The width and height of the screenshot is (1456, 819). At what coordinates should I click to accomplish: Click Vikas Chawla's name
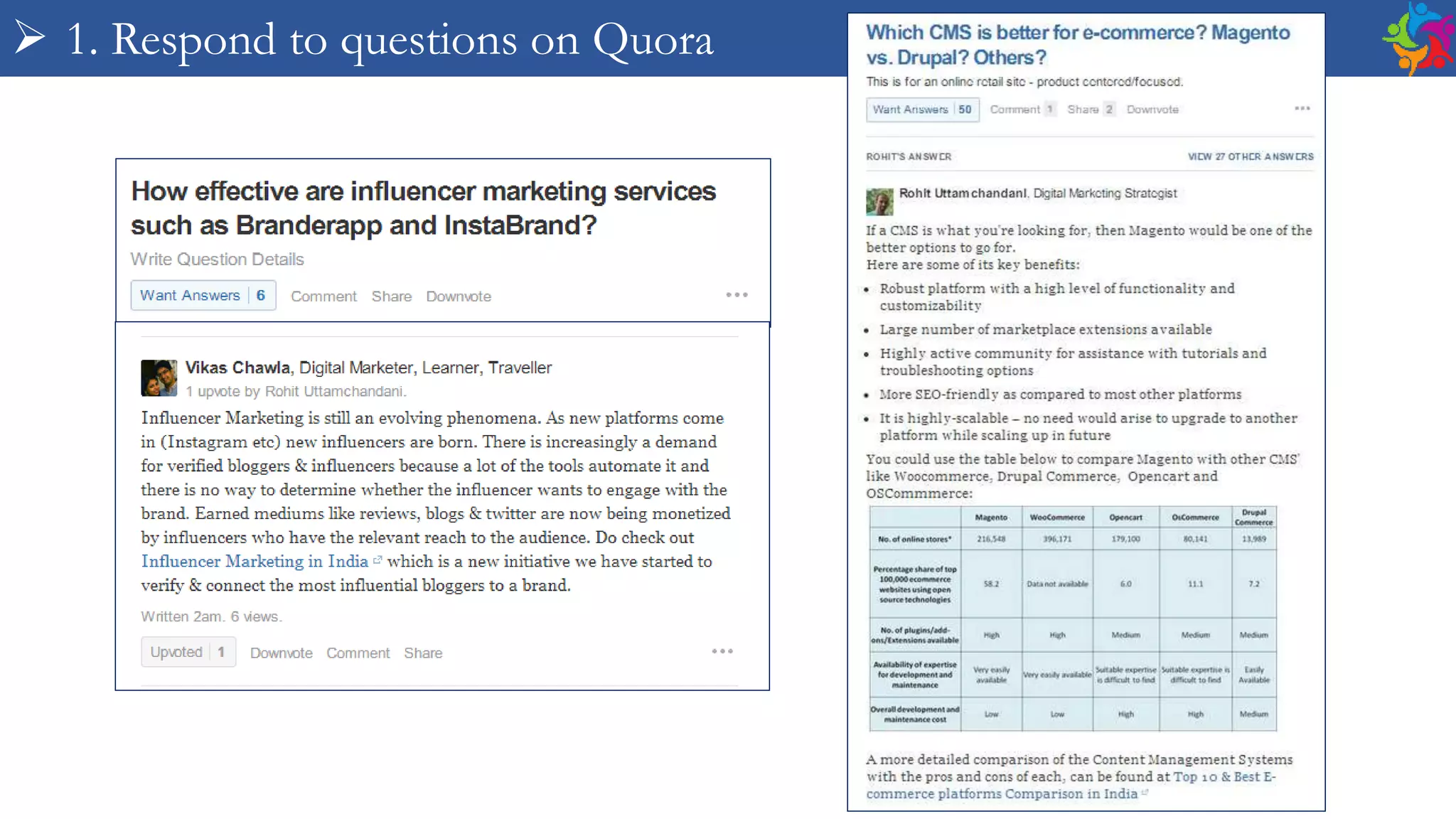click(x=237, y=368)
